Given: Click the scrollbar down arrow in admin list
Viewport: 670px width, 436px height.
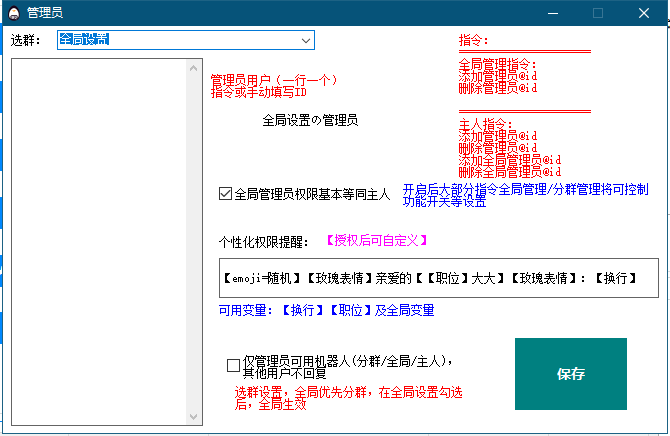Looking at the screenshot, I should pyautogui.click(x=197, y=415).
